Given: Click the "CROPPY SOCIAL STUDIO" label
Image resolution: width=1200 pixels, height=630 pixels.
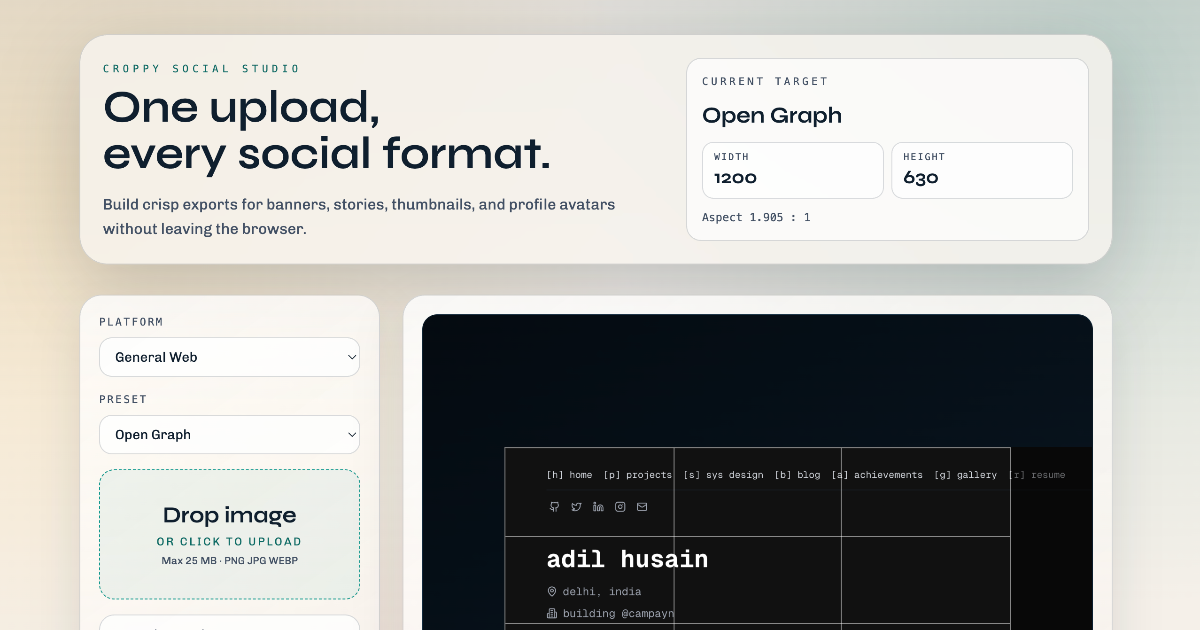Looking at the screenshot, I should point(201,69).
